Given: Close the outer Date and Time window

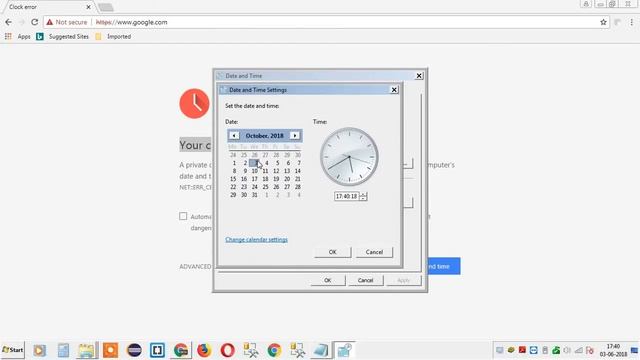Looking at the screenshot, I should point(419,76).
